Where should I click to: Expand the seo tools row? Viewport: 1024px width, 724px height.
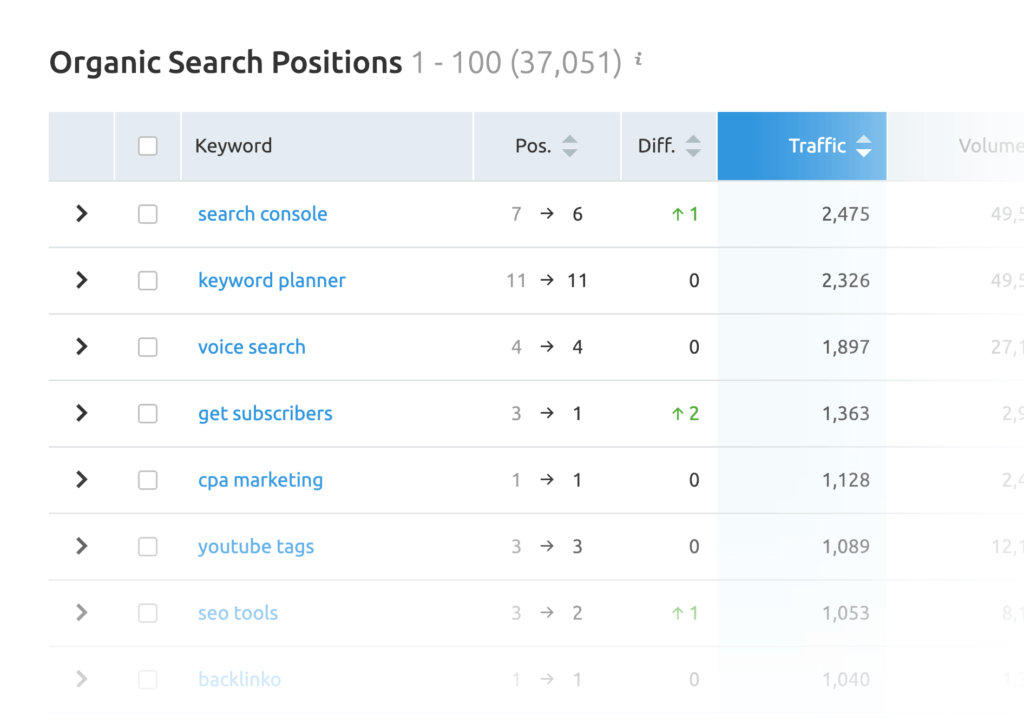pos(80,613)
